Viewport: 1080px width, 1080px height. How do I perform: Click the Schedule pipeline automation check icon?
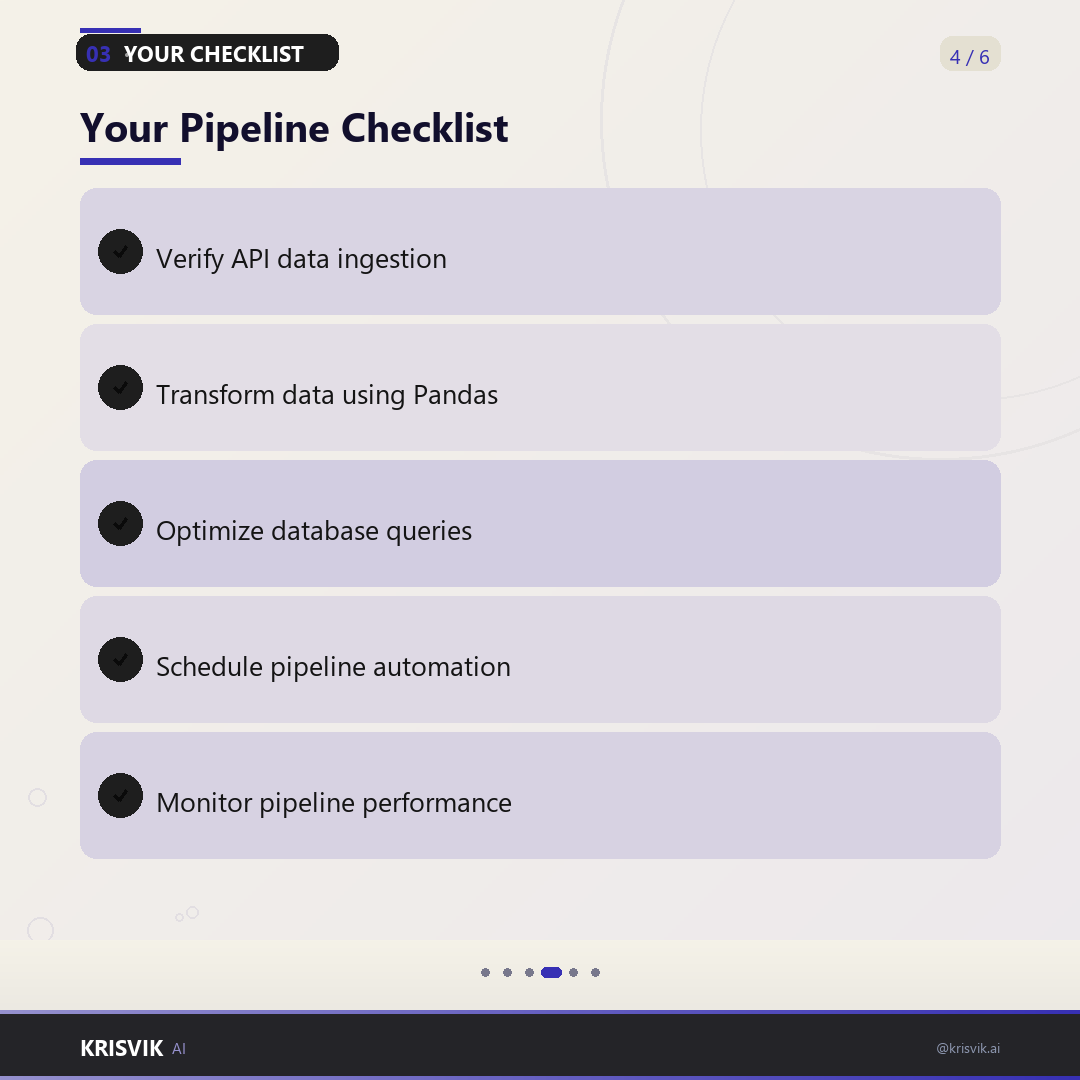(121, 660)
